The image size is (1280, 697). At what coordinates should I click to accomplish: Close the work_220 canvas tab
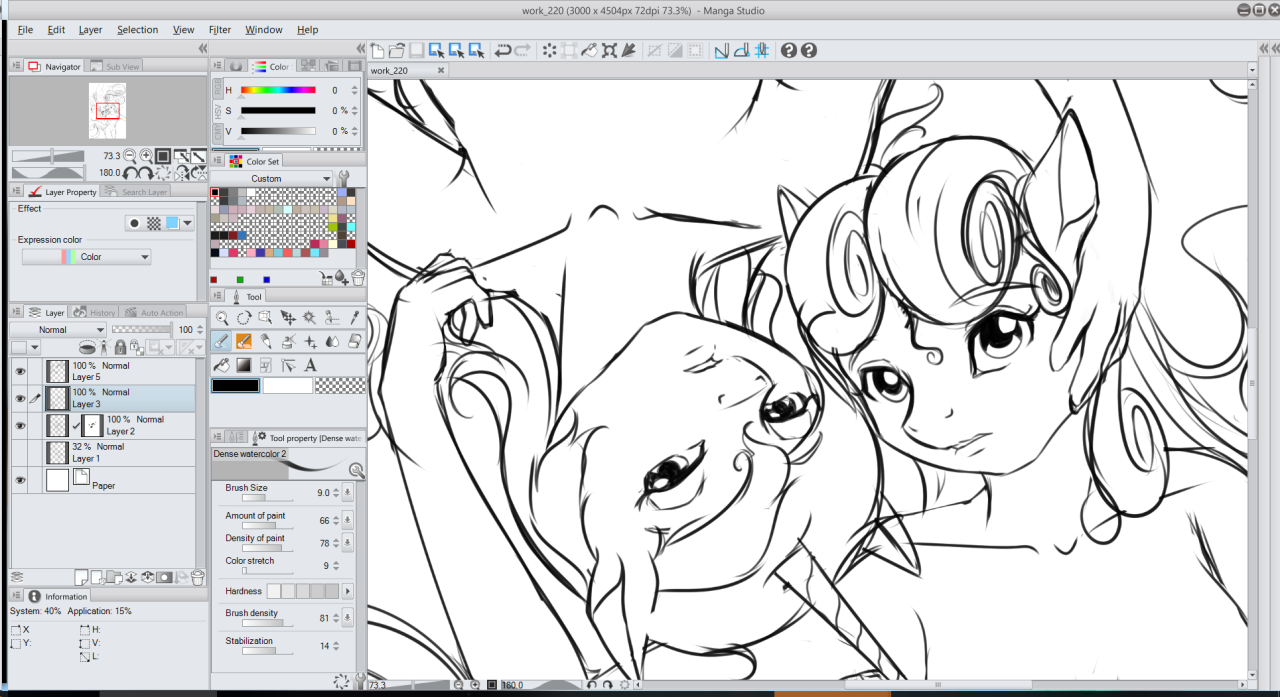click(x=440, y=71)
